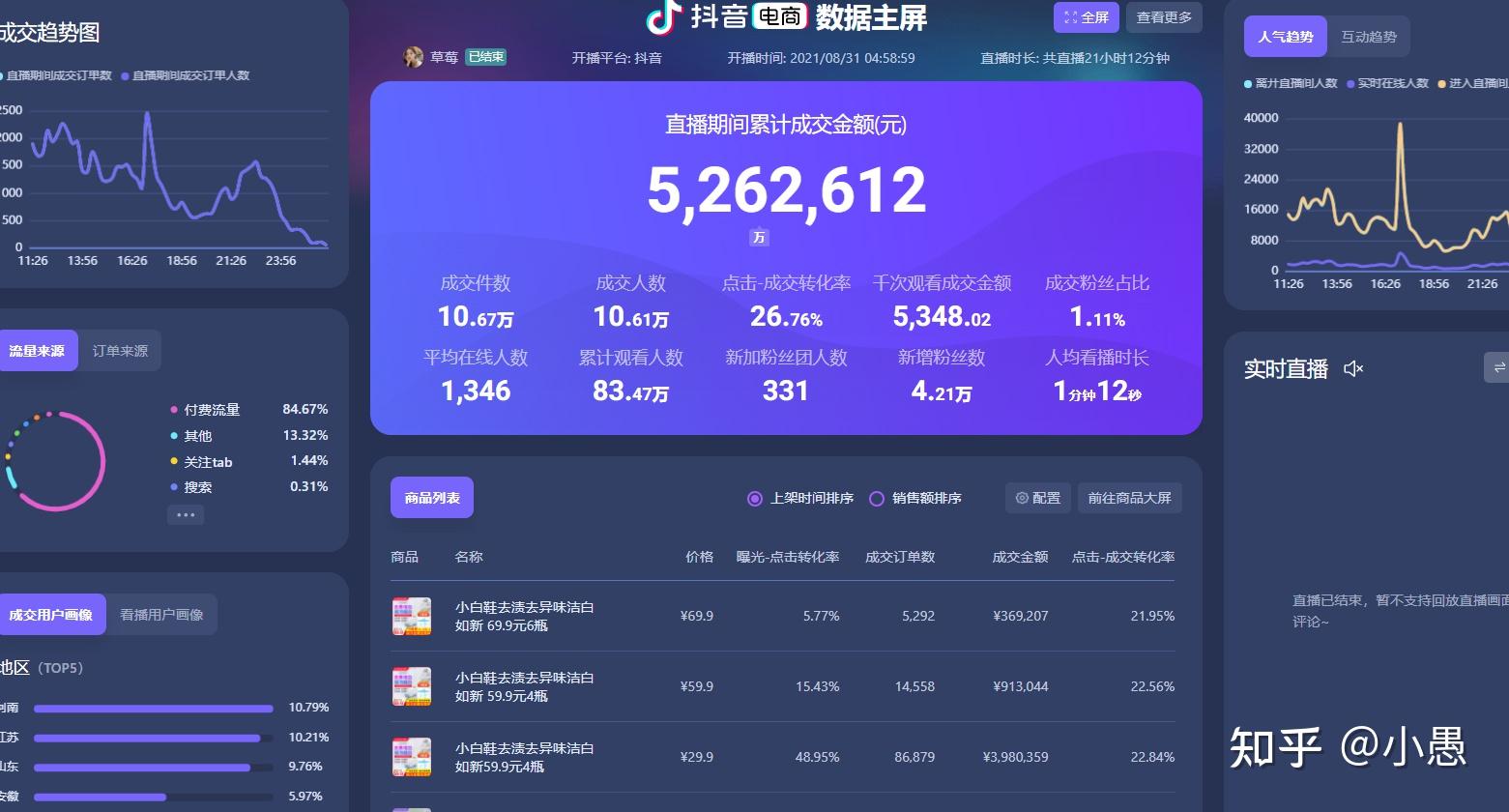Image resolution: width=1509 pixels, height=812 pixels.
Task: Toggle 直播期间成交订单人数 legend series
Action: click(x=186, y=74)
